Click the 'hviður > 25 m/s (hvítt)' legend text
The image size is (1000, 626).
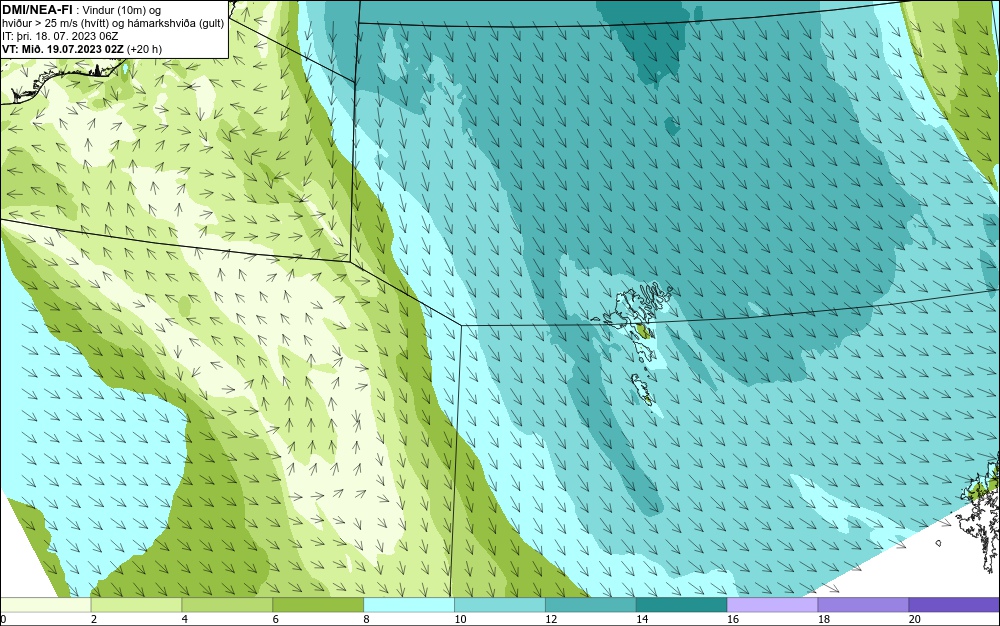coord(59,23)
